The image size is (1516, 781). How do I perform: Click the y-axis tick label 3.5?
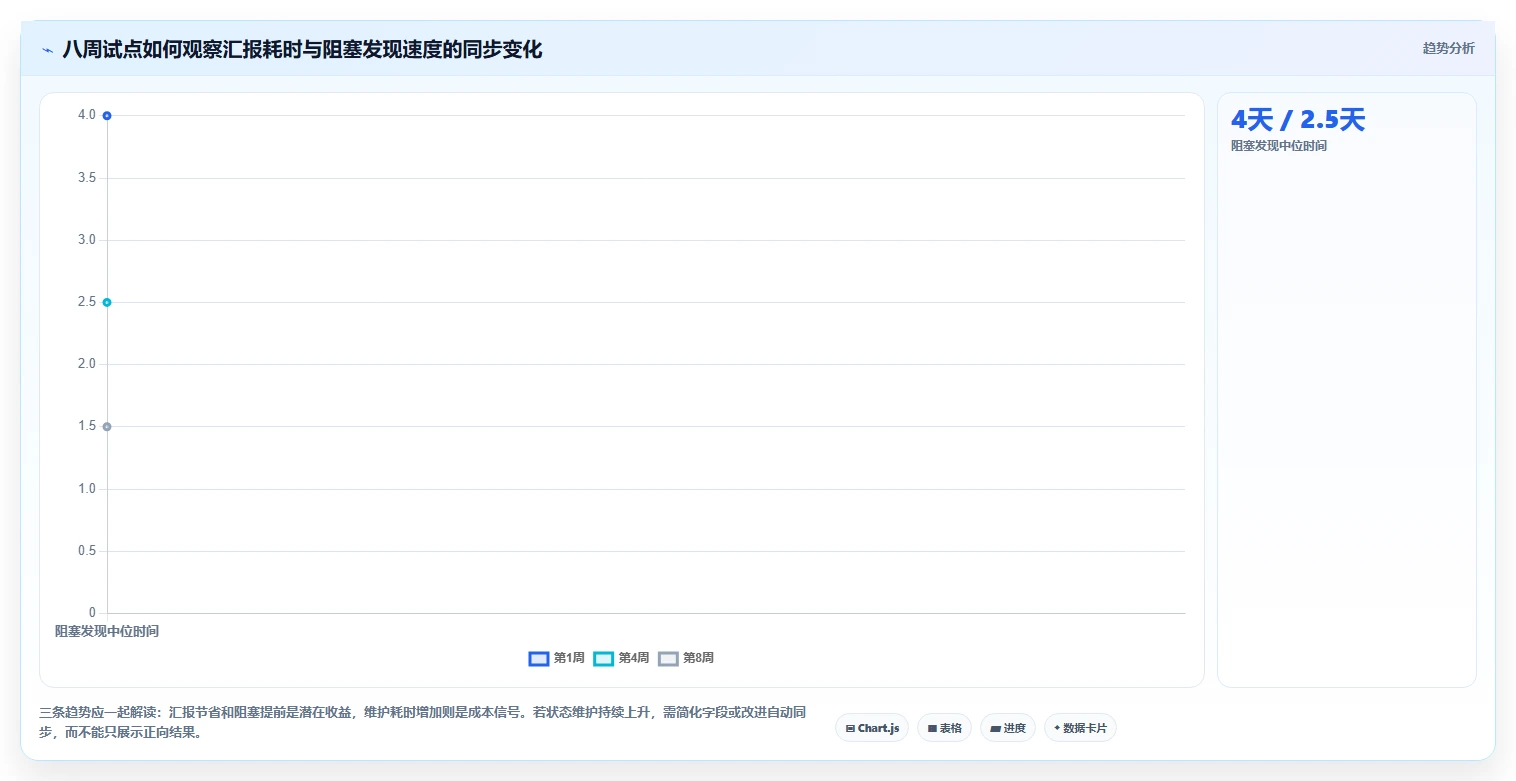87,178
